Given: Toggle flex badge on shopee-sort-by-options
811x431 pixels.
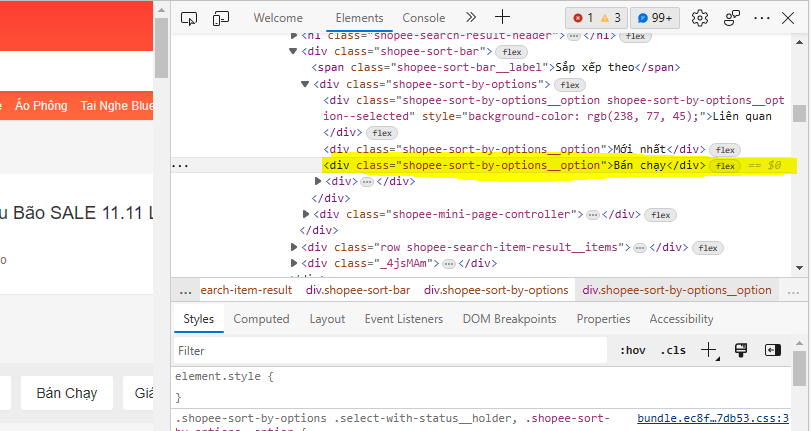Looking at the screenshot, I should tap(570, 85).
